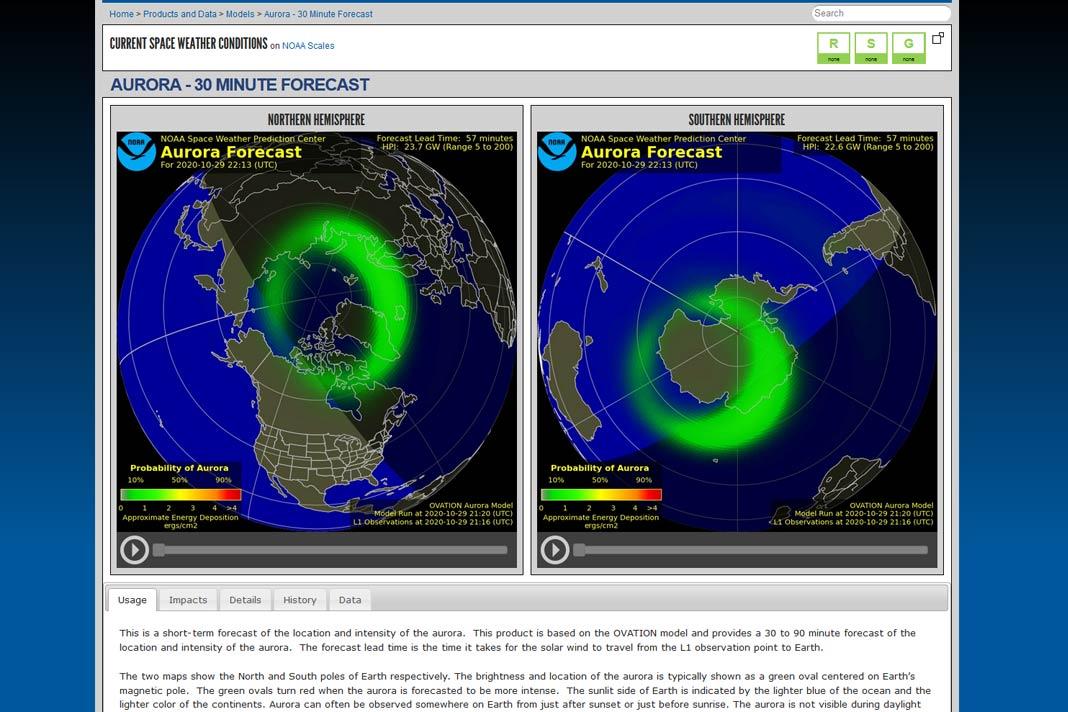The height and width of the screenshot is (712, 1068).
Task: Click the Northern Hemisphere animation progress slider
Action: coord(330,550)
